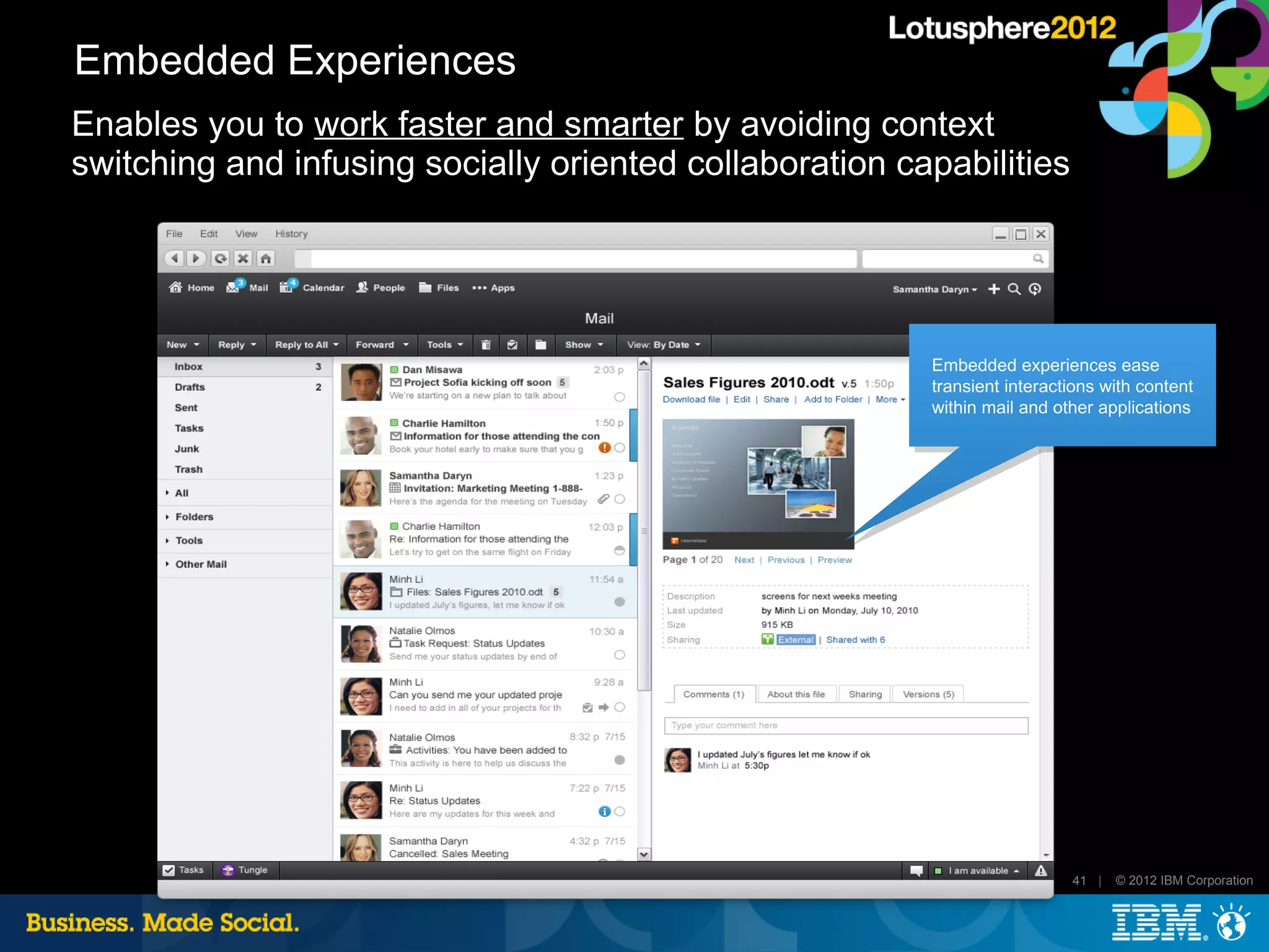Open the File menu
The height and width of the screenshot is (952, 1269).
point(174,234)
